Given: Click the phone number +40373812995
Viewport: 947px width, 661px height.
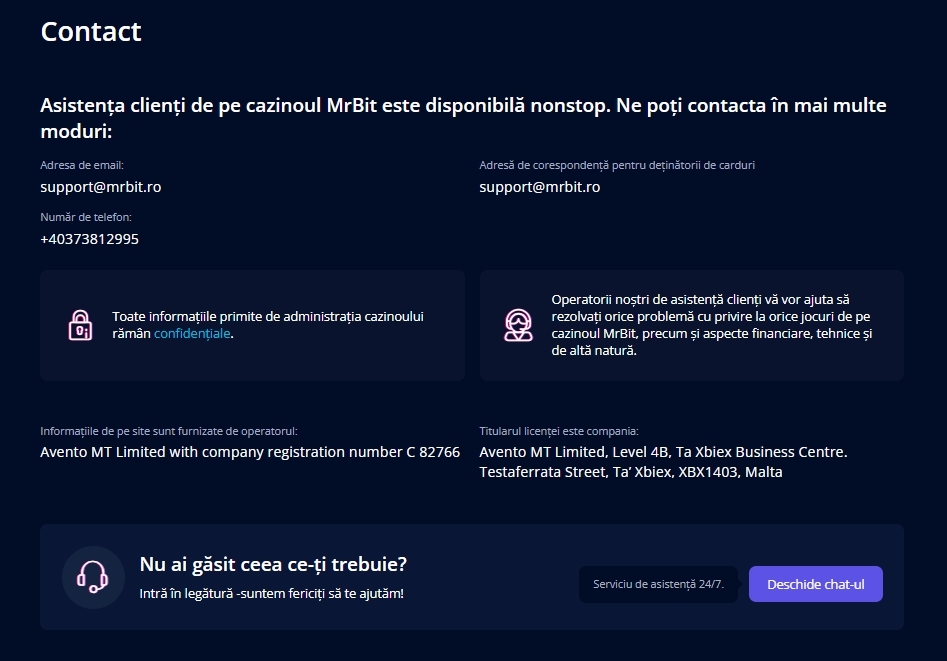Looking at the screenshot, I should click(89, 239).
